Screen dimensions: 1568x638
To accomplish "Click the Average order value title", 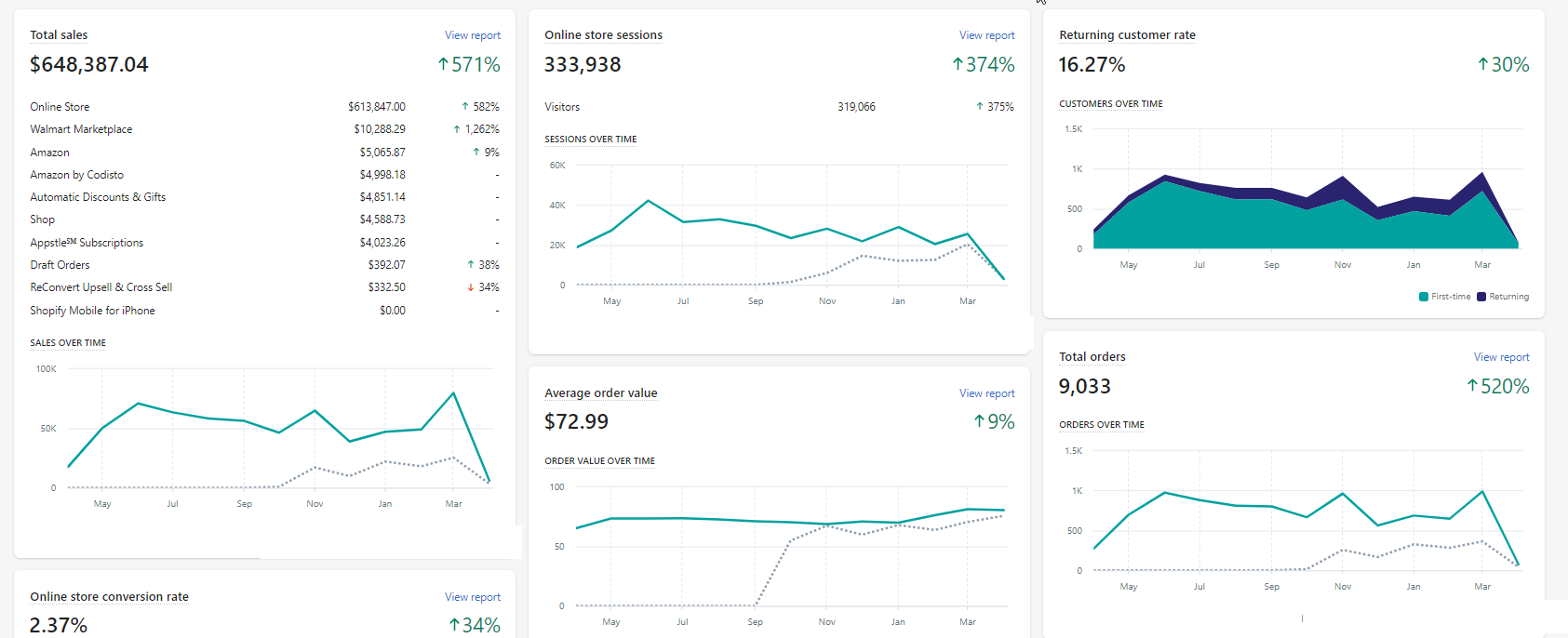I will (x=600, y=393).
